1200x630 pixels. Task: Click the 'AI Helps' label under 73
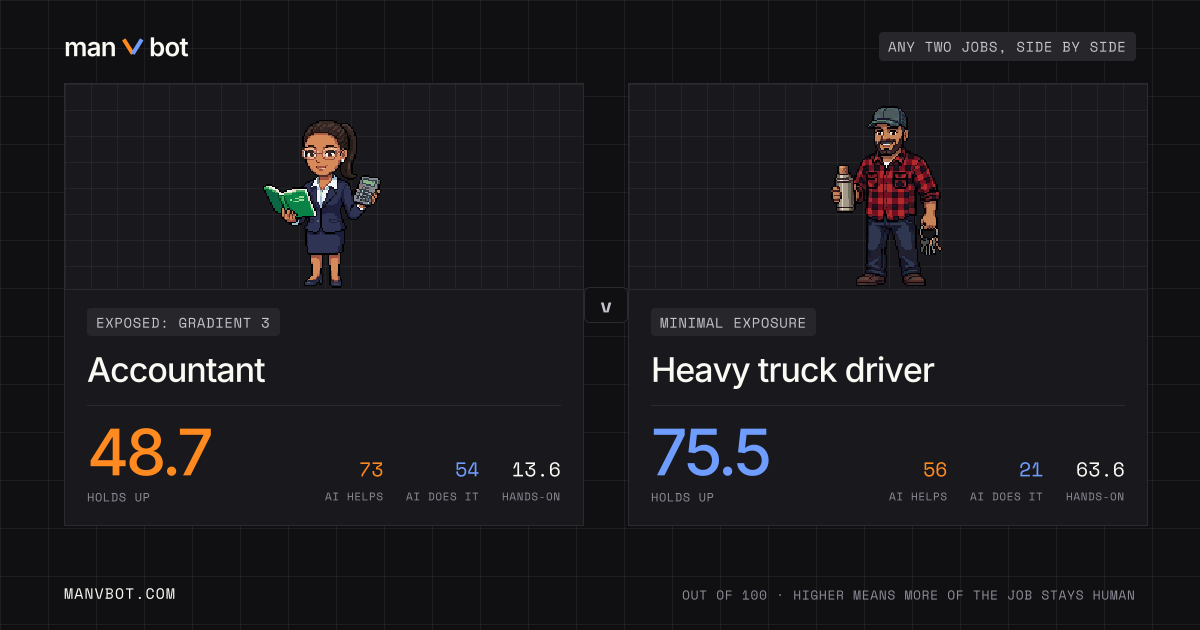click(x=354, y=497)
